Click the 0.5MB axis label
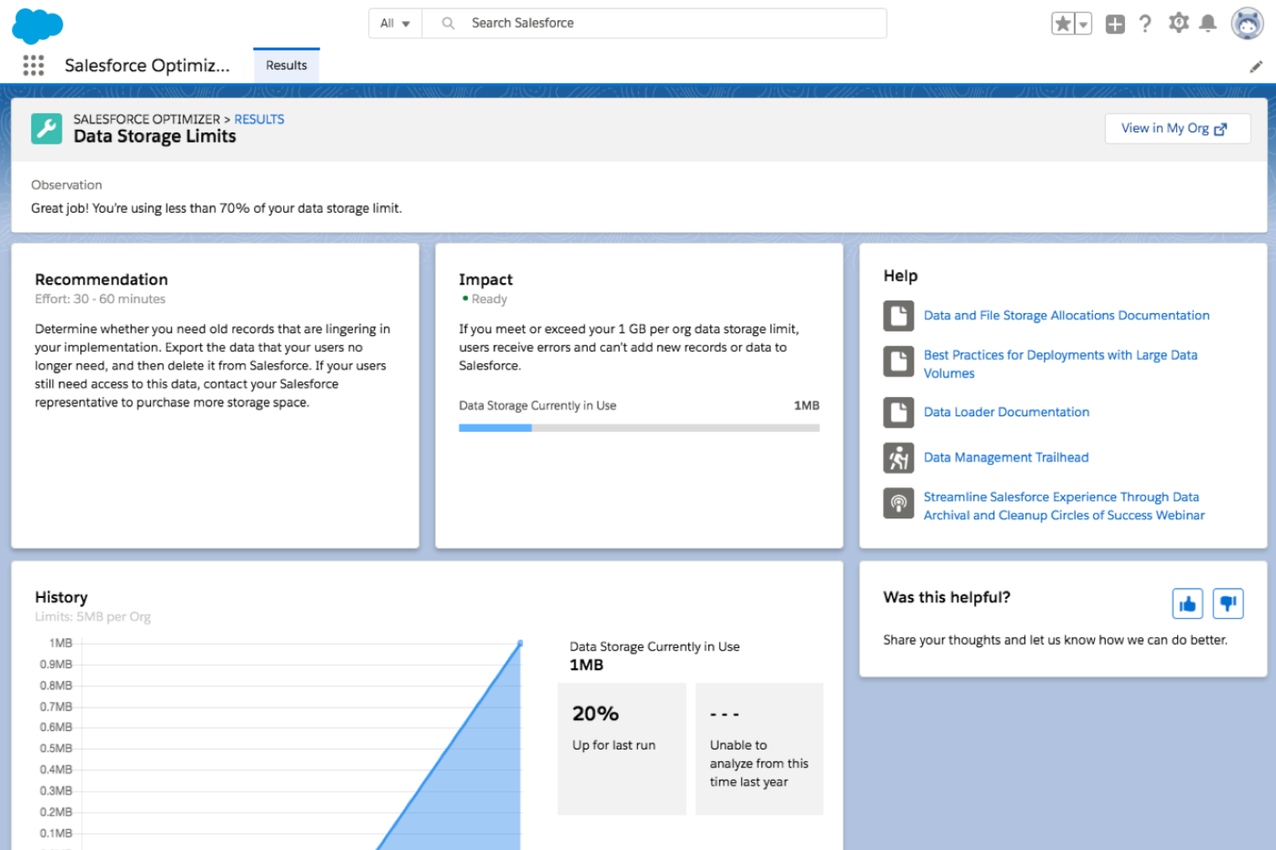 (56, 749)
